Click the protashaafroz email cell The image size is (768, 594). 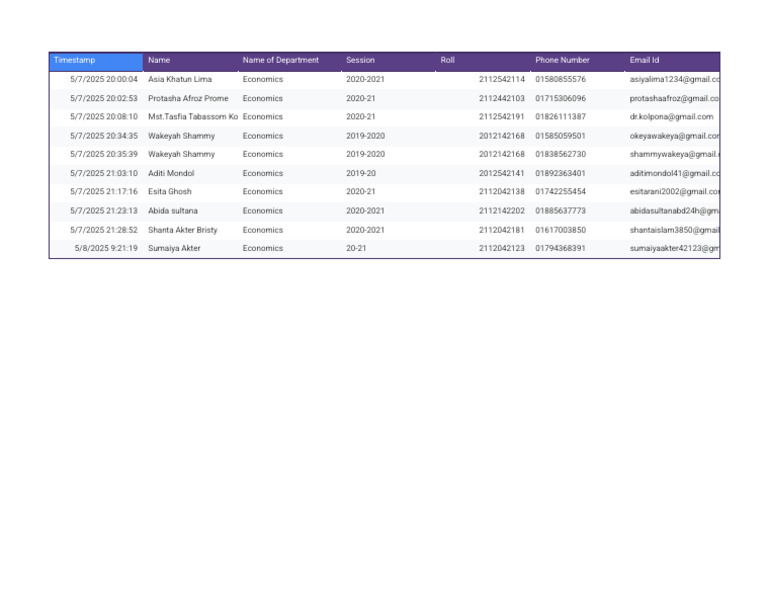pos(674,98)
